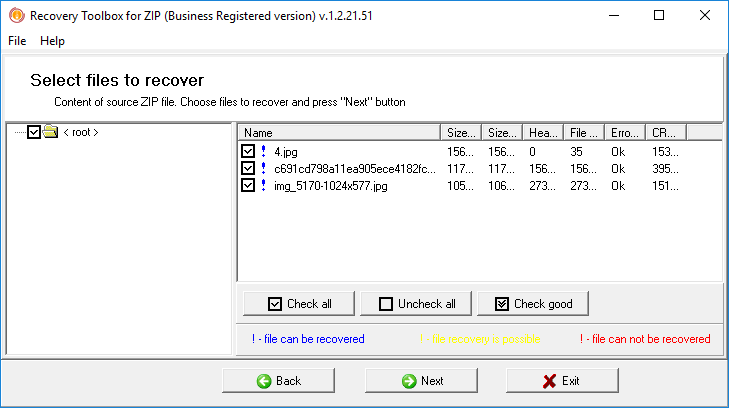
Task: Uncheck the c691cd798a11ea905ece4182fc file checkbox
Action: tap(248, 168)
